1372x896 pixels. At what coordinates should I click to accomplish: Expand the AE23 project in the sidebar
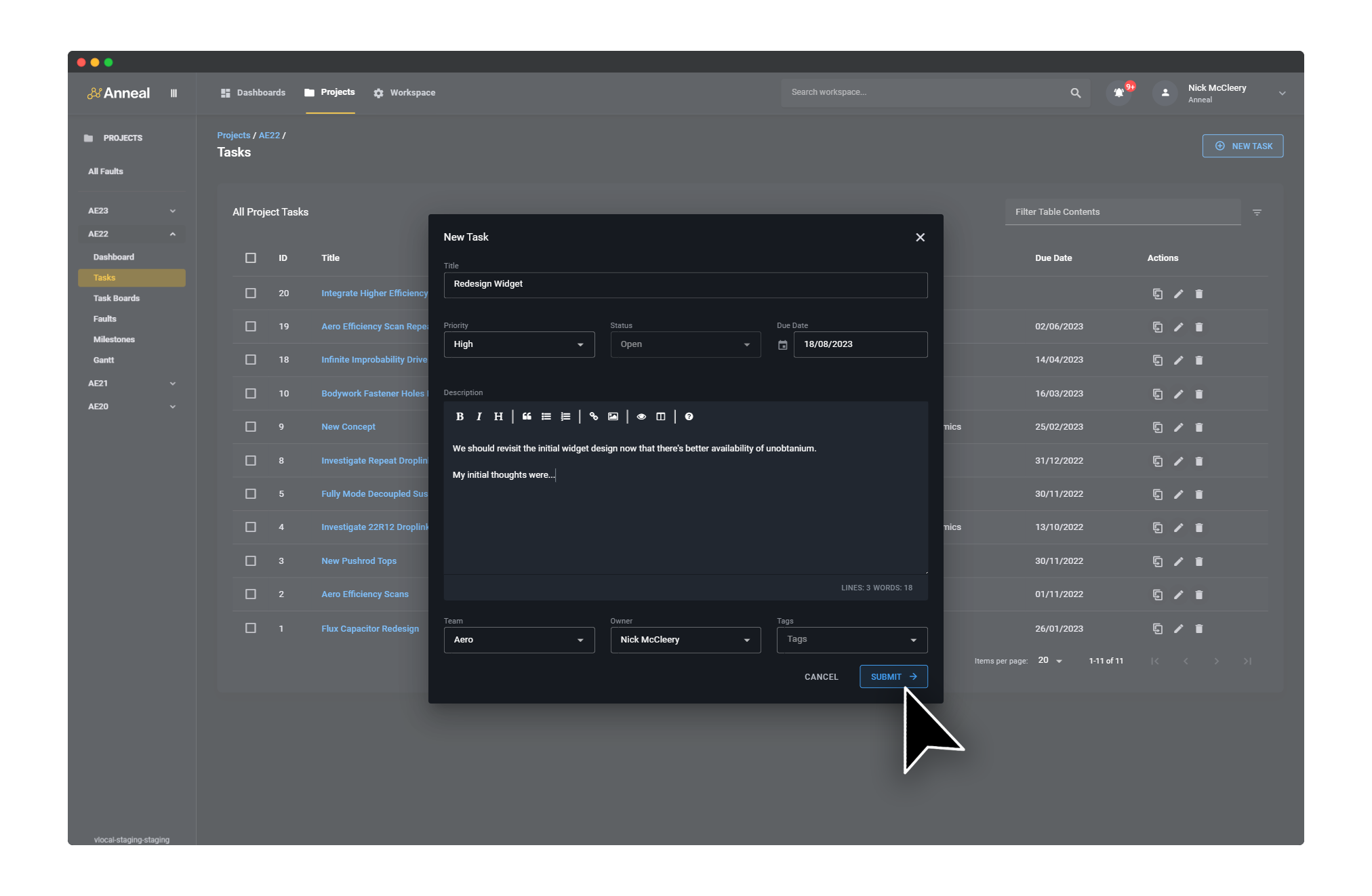173,211
